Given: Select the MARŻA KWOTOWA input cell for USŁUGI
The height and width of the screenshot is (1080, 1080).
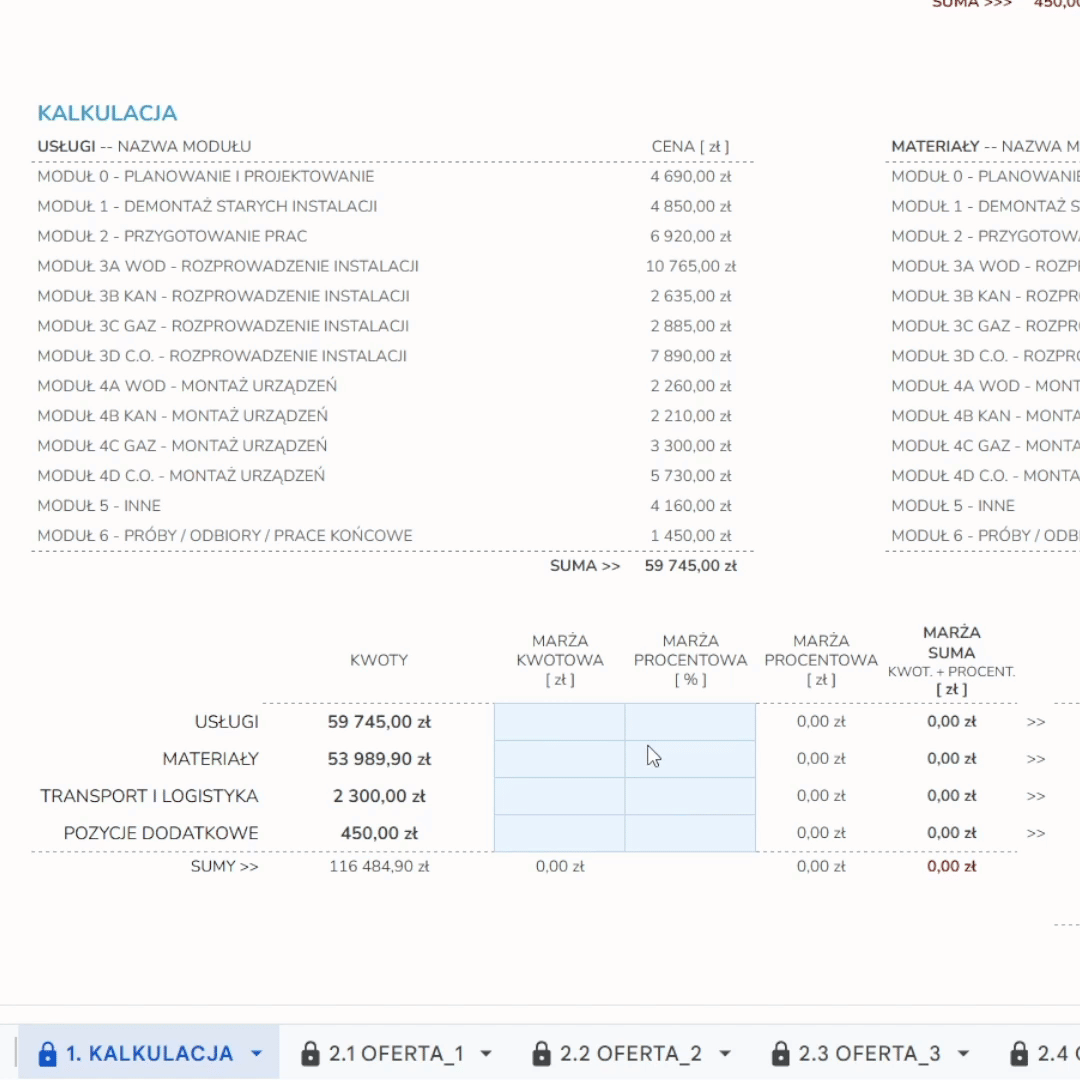Looking at the screenshot, I should pyautogui.click(x=559, y=722).
